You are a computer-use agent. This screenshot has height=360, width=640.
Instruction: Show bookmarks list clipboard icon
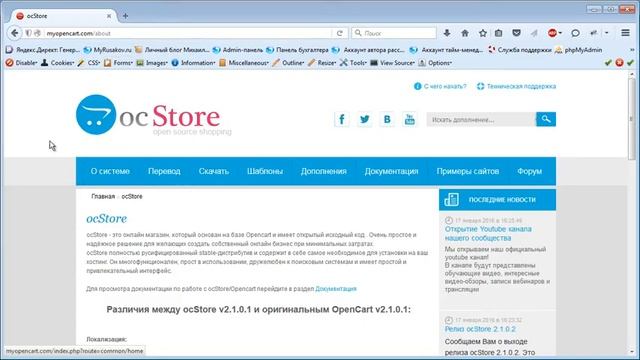[499, 33]
